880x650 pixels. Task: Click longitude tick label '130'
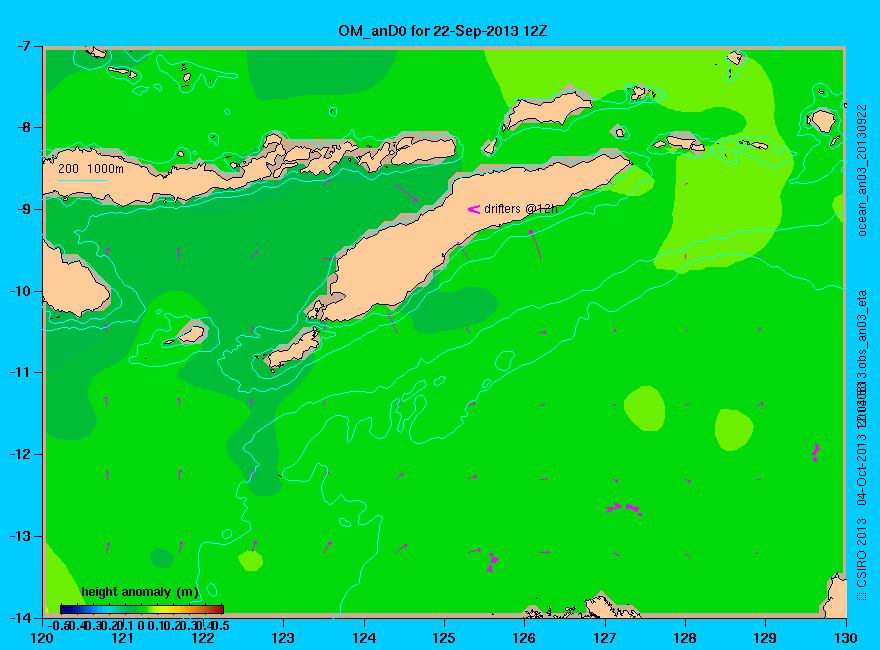[845, 638]
